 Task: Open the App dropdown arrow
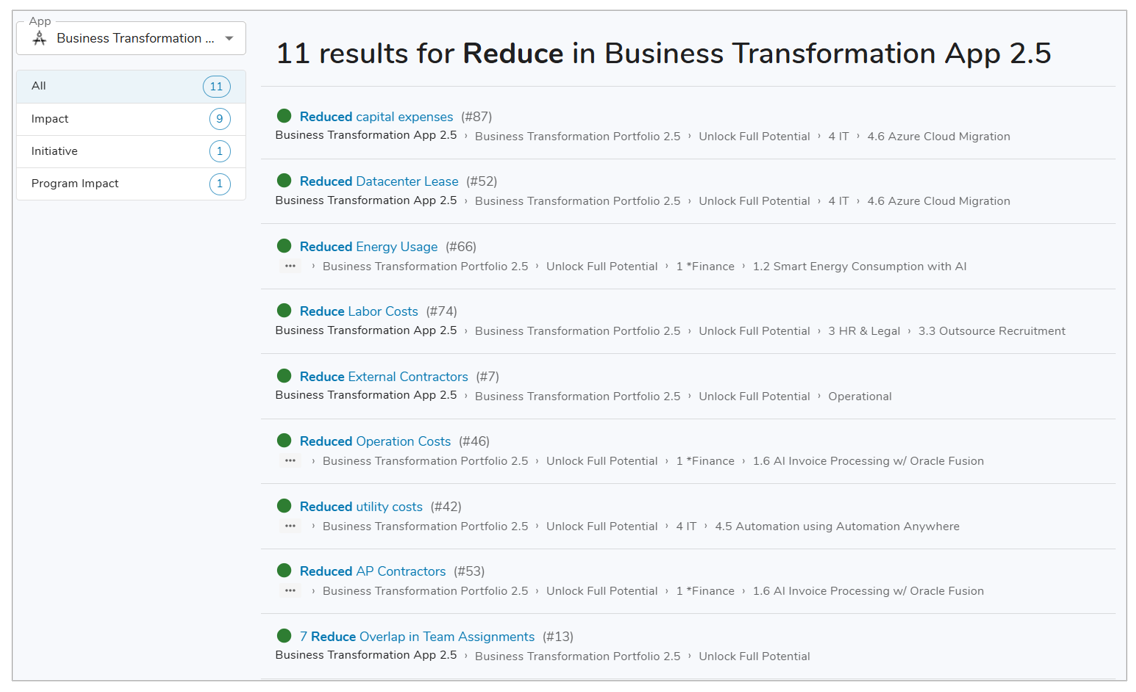coord(229,39)
